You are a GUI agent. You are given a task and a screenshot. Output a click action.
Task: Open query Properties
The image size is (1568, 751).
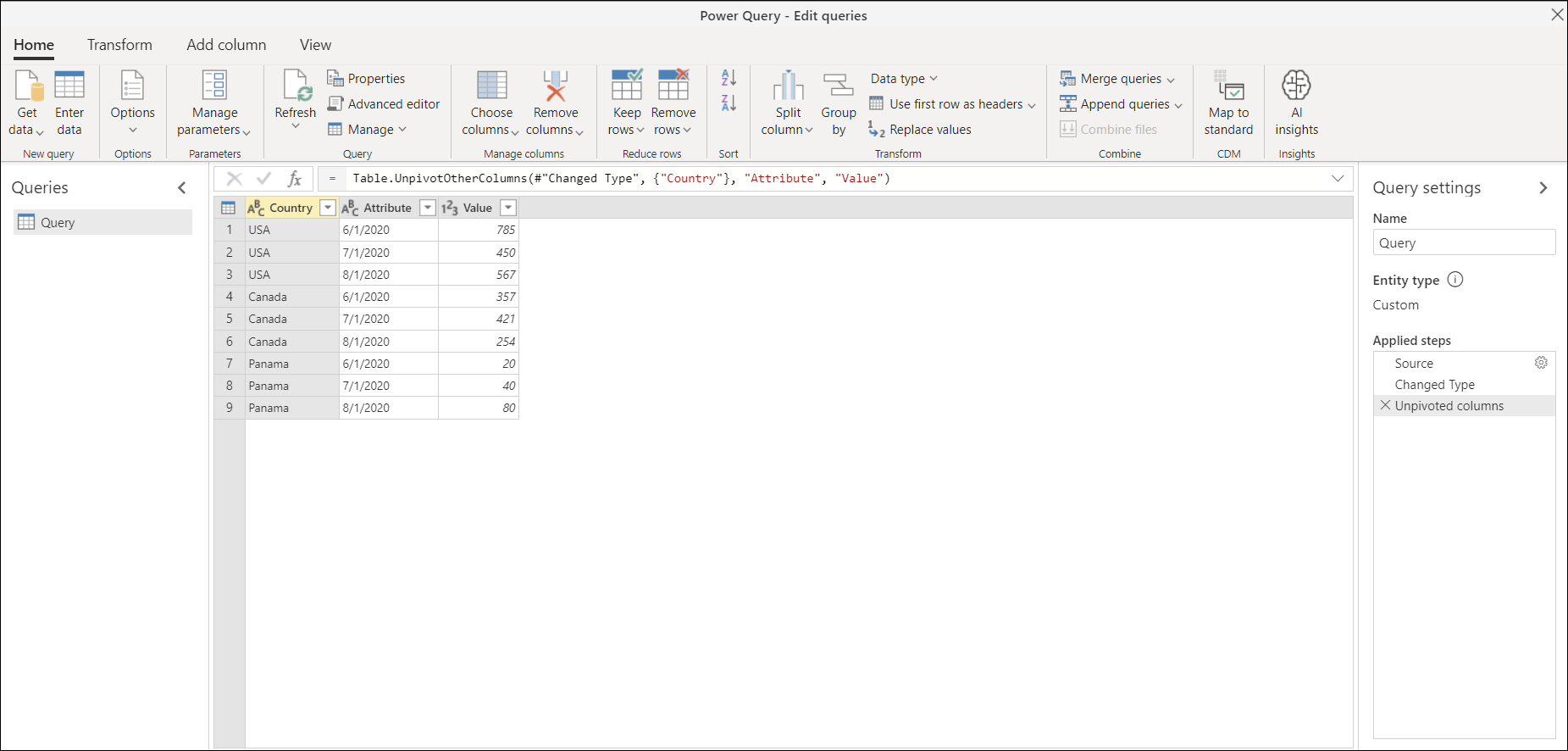(366, 78)
